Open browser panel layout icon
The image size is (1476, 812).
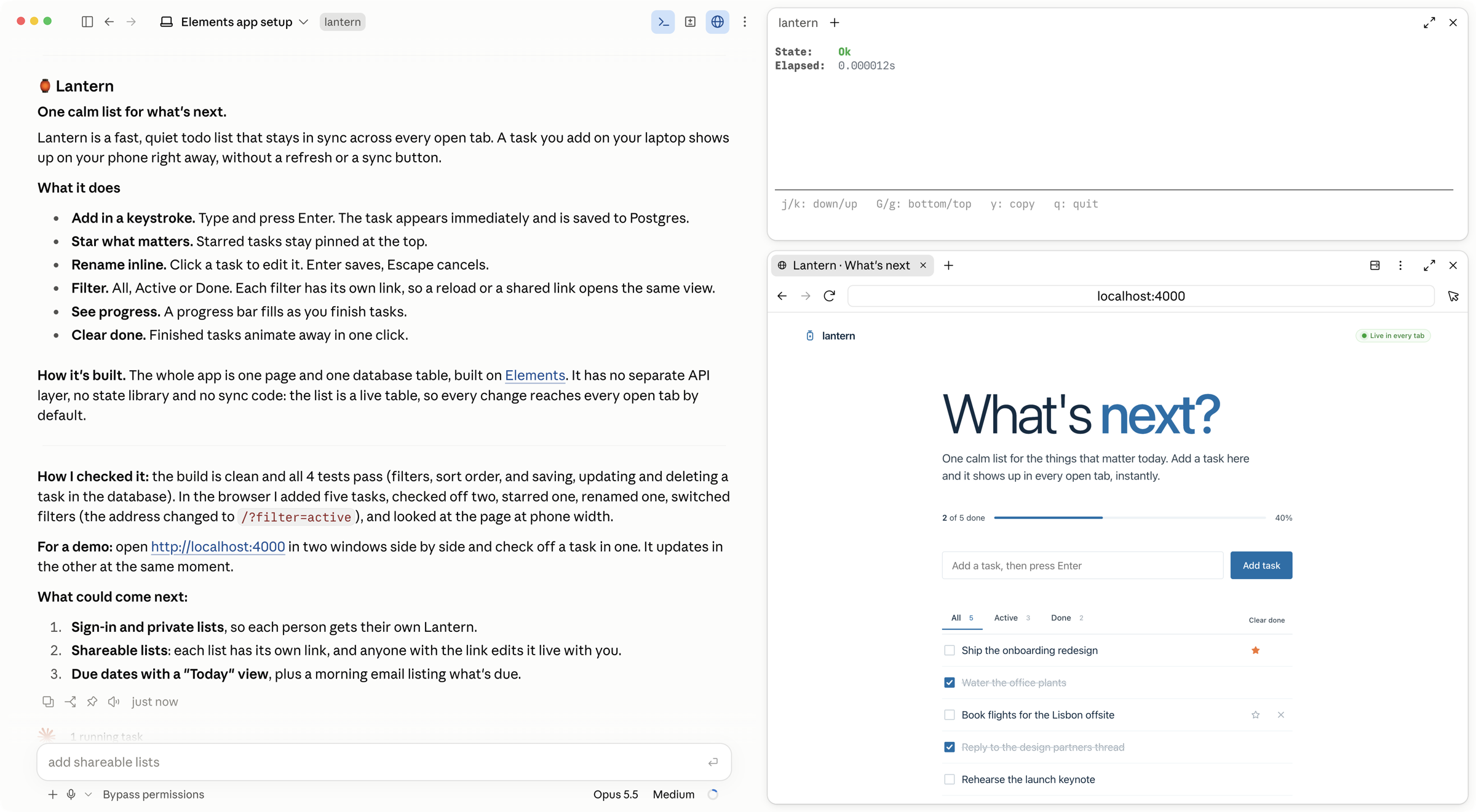pos(1375,266)
